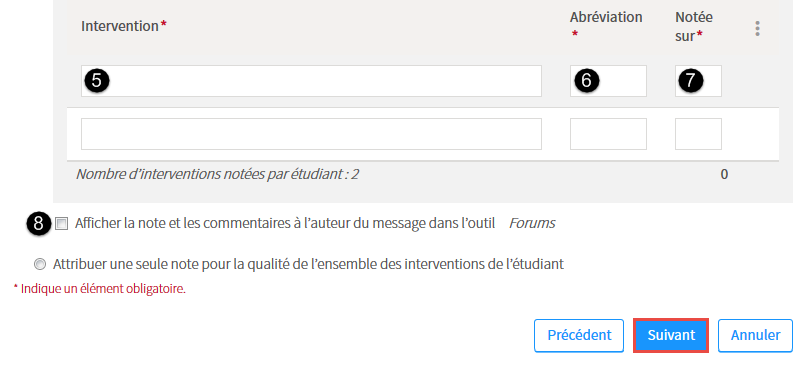The height and width of the screenshot is (365, 807).
Task: Focus the second row Intervention text field
Action: [x=311, y=134]
